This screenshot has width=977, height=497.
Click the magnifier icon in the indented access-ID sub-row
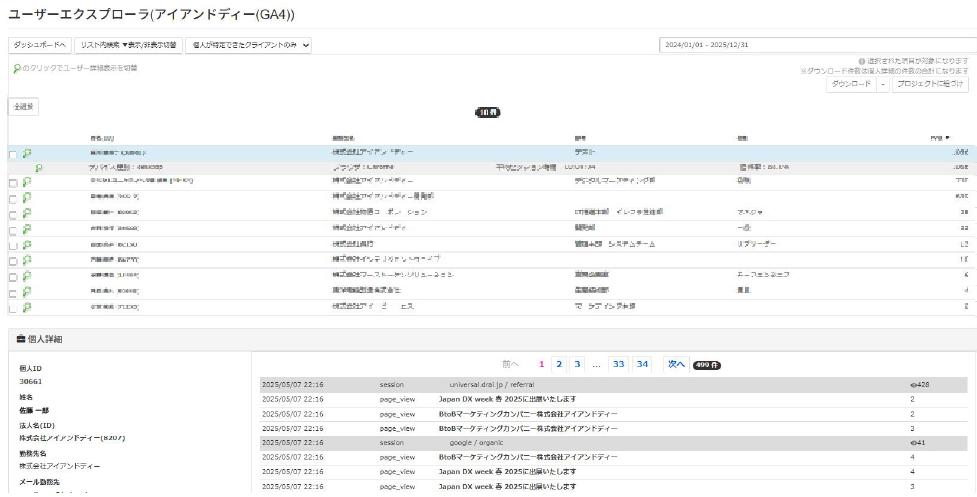(39, 168)
